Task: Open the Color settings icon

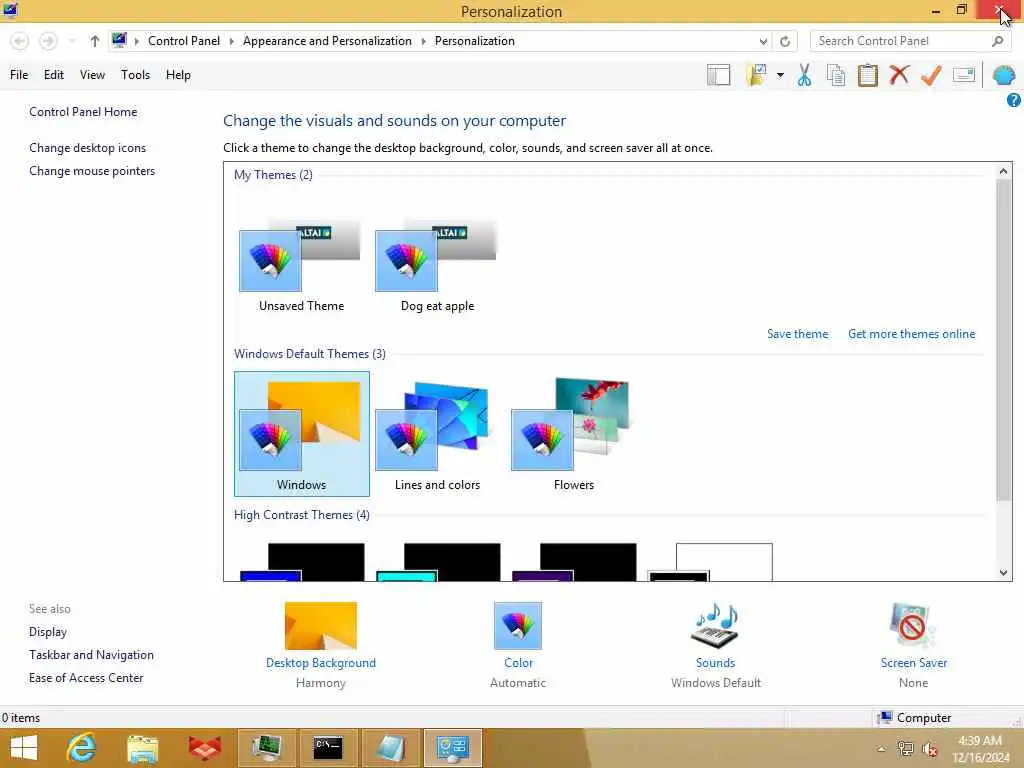Action: (518, 626)
